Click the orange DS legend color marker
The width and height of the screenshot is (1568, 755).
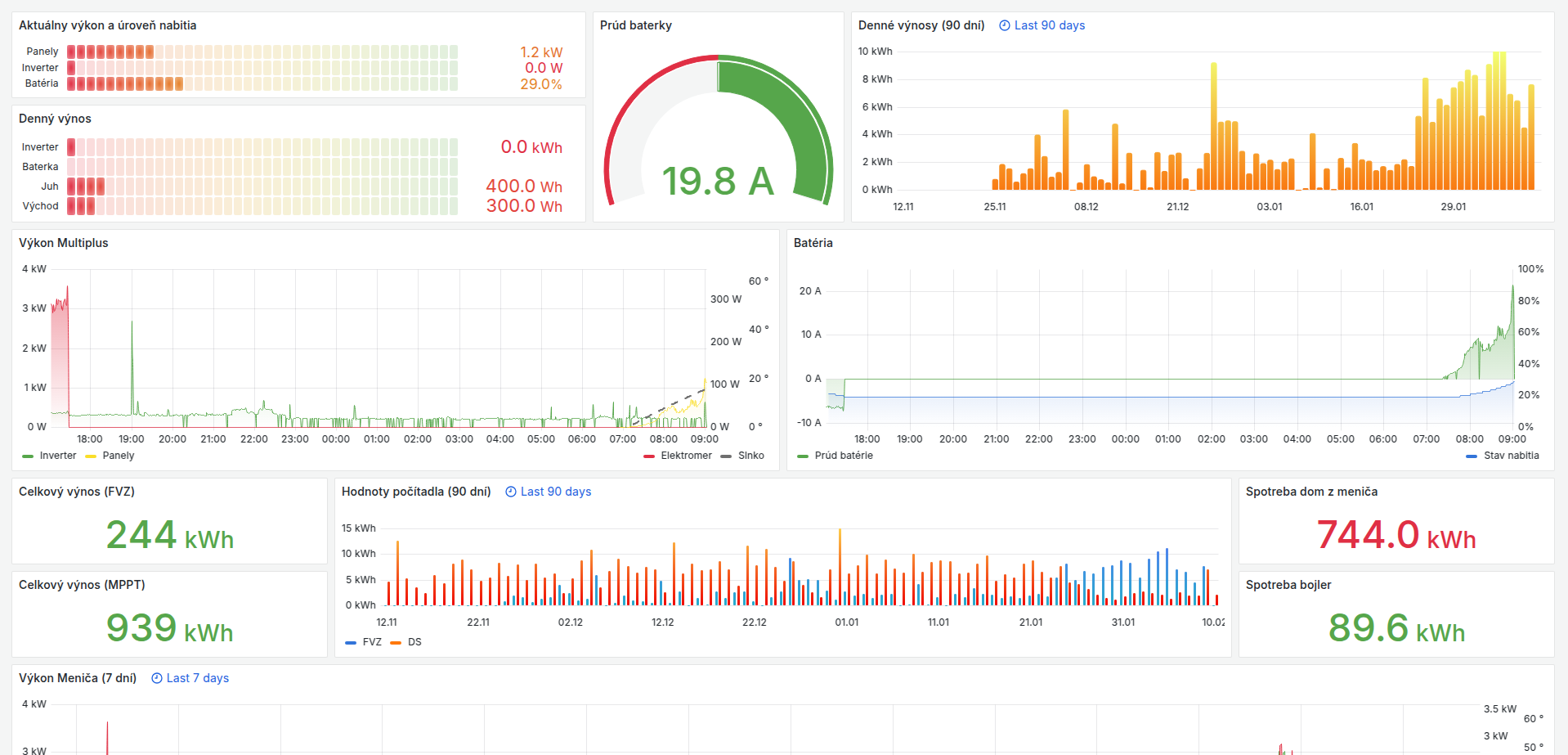coord(396,643)
